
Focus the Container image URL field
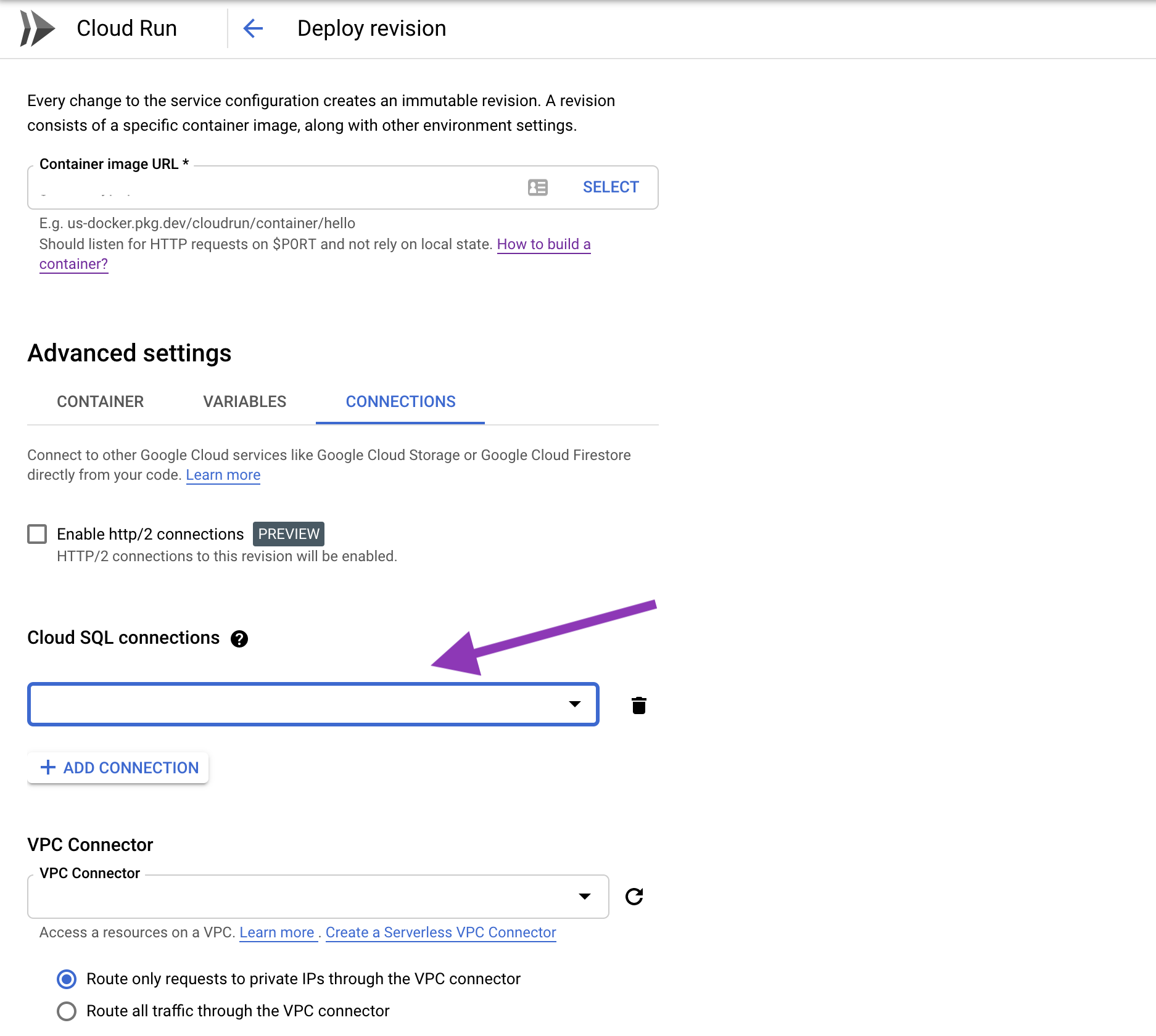(x=271, y=187)
